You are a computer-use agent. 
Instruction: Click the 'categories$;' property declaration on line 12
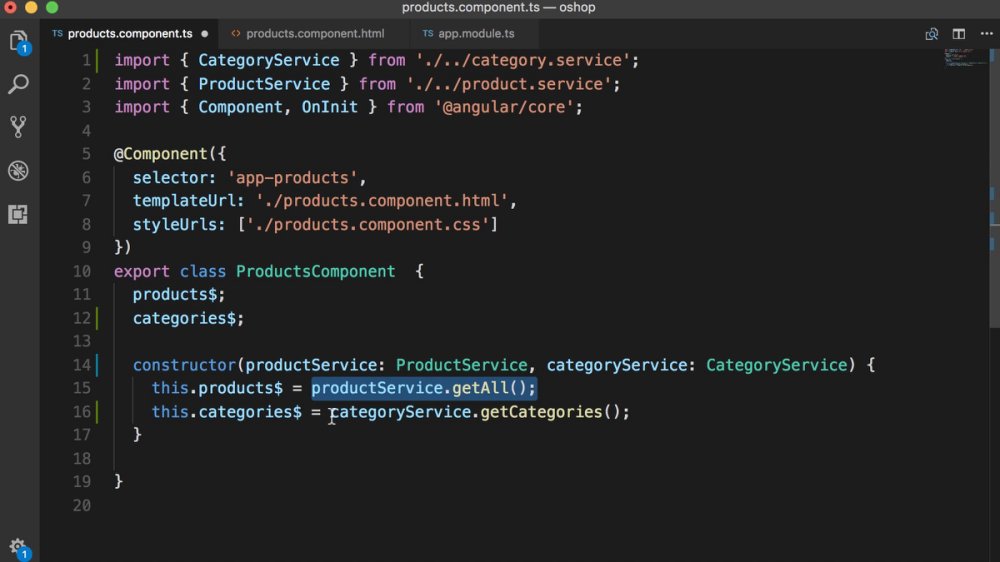(188, 318)
